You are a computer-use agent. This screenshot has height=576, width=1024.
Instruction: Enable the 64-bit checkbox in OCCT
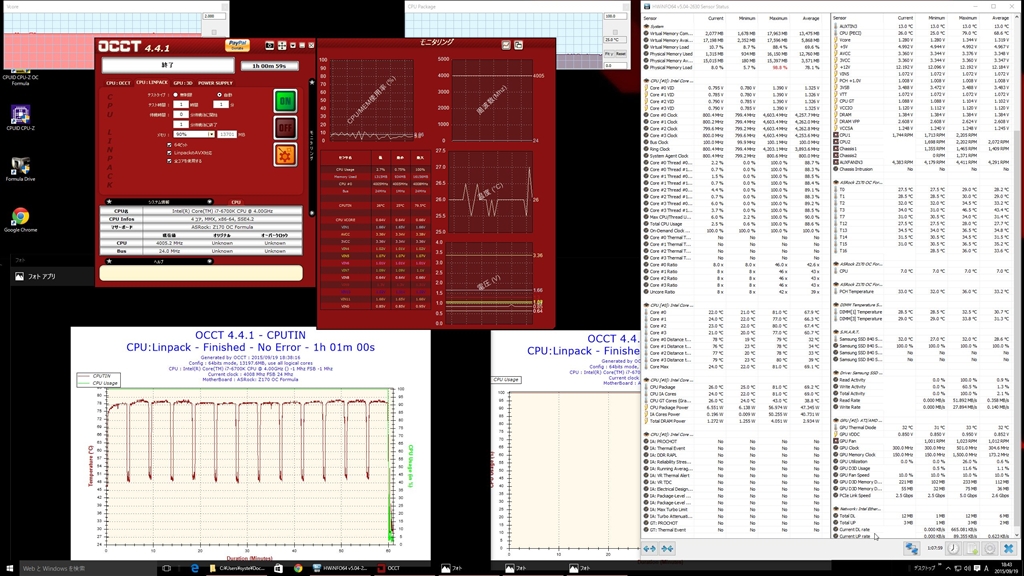tap(170, 145)
